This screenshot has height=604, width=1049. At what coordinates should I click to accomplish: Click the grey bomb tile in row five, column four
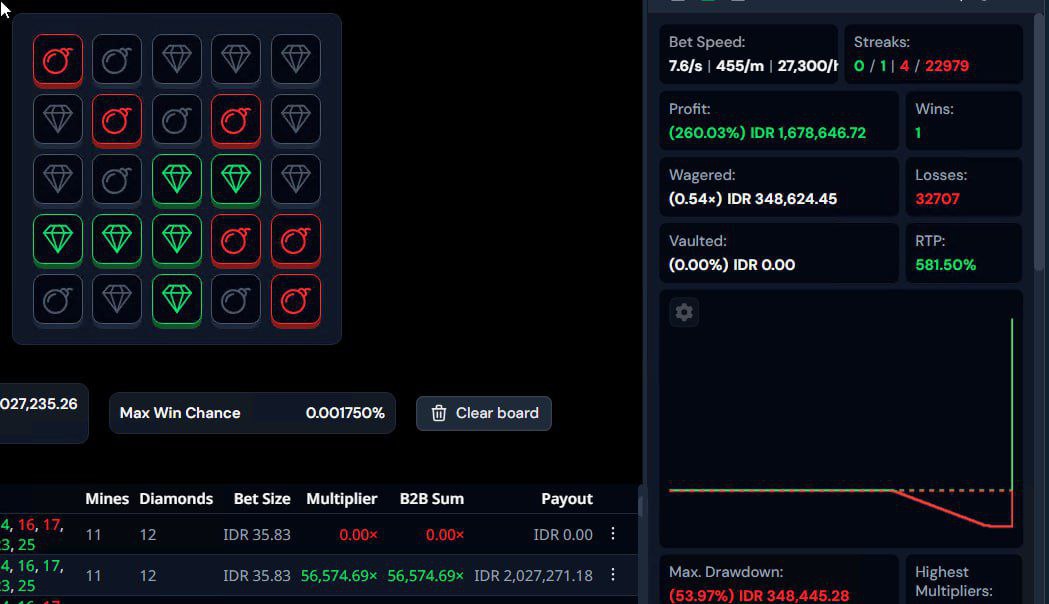pyautogui.click(x=235, y=300)
